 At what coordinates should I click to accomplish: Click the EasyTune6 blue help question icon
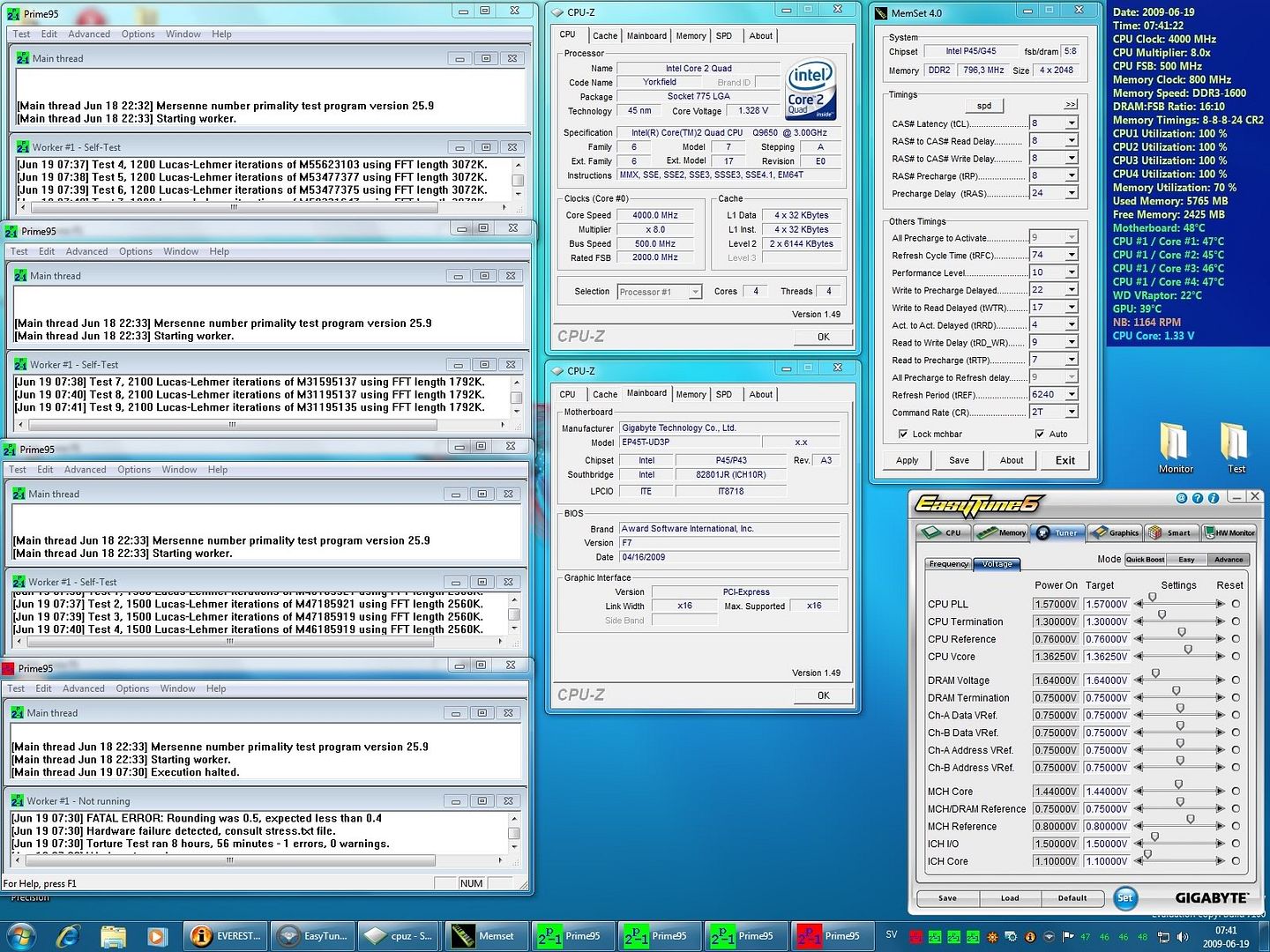click(1198, 498)
